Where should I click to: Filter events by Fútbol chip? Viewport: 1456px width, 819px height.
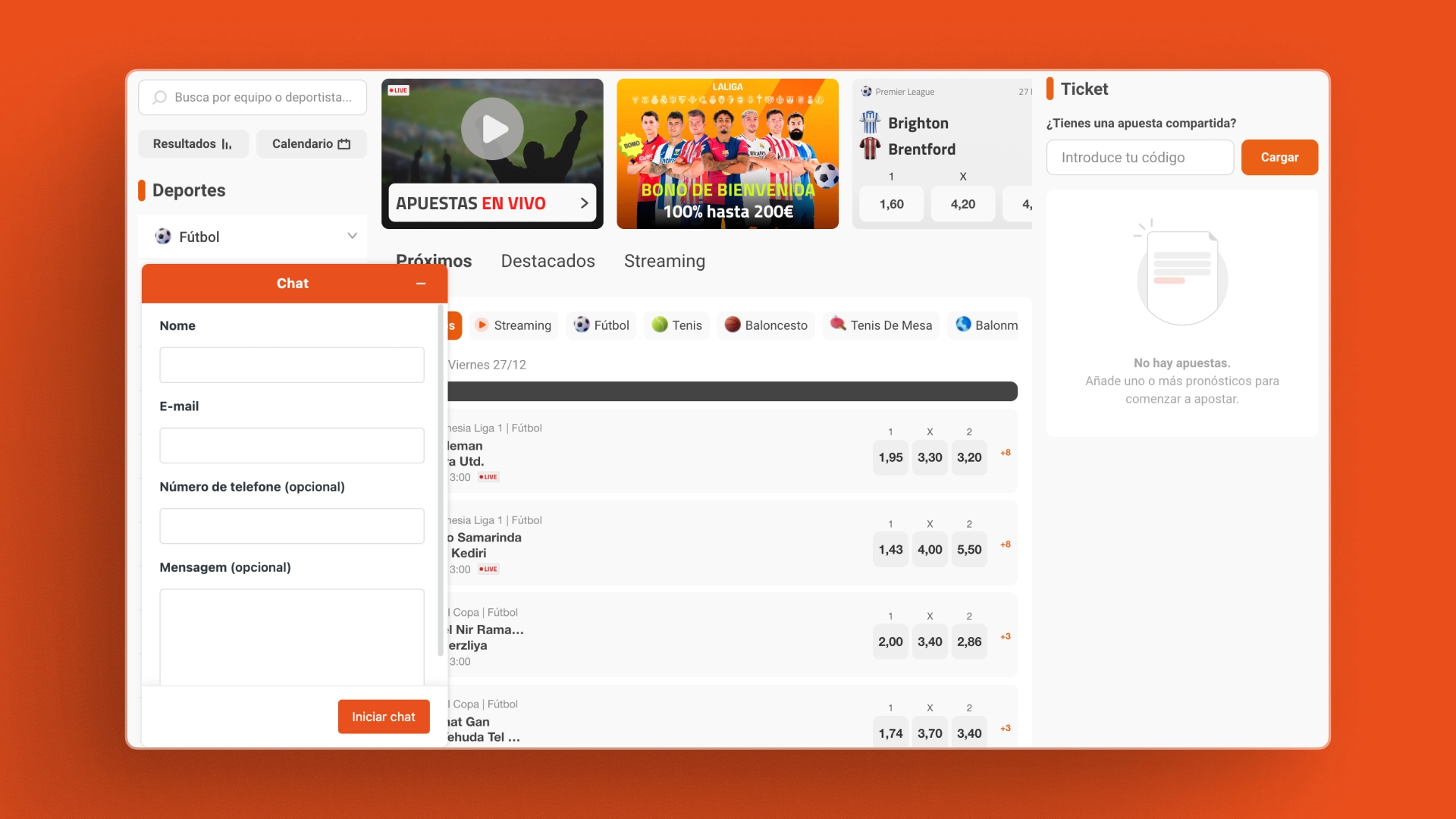[602, 325]
